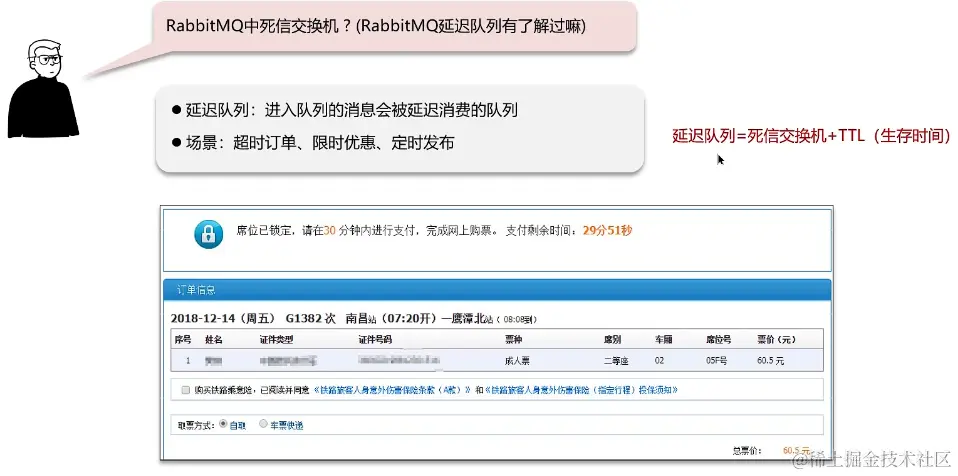Click the 席别 column header
Screen dimensions: 958x476
pyautogui.click(x=612, y=339)
